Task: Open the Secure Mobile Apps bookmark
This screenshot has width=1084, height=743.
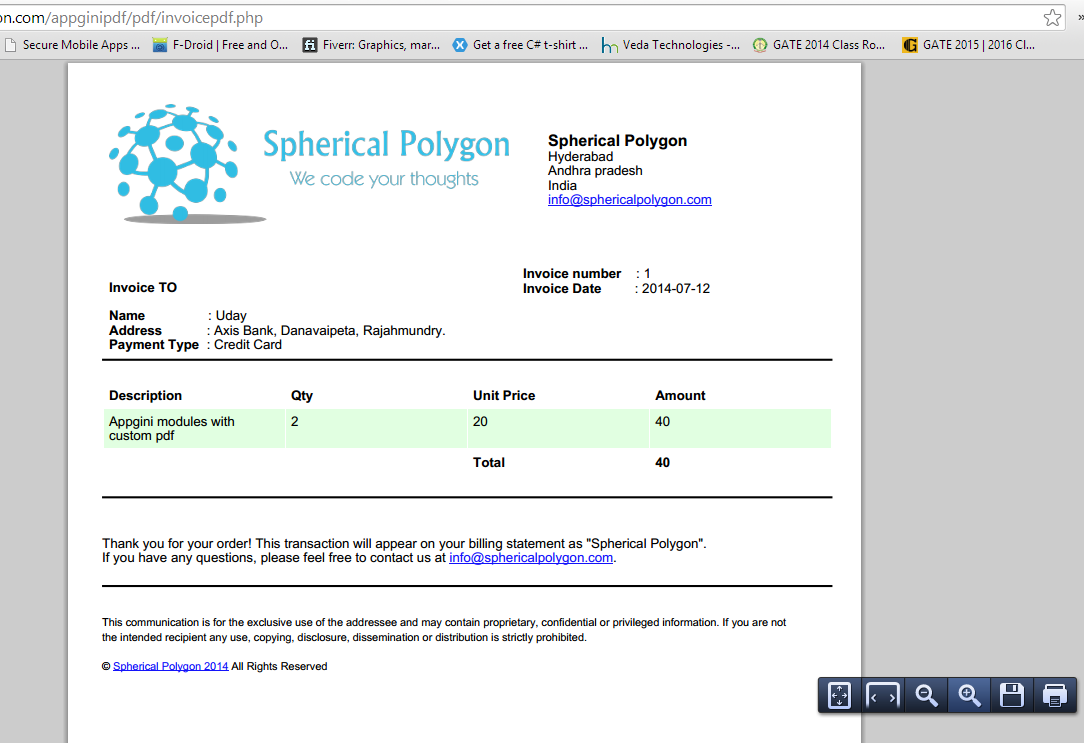Action: pos(72,45)
